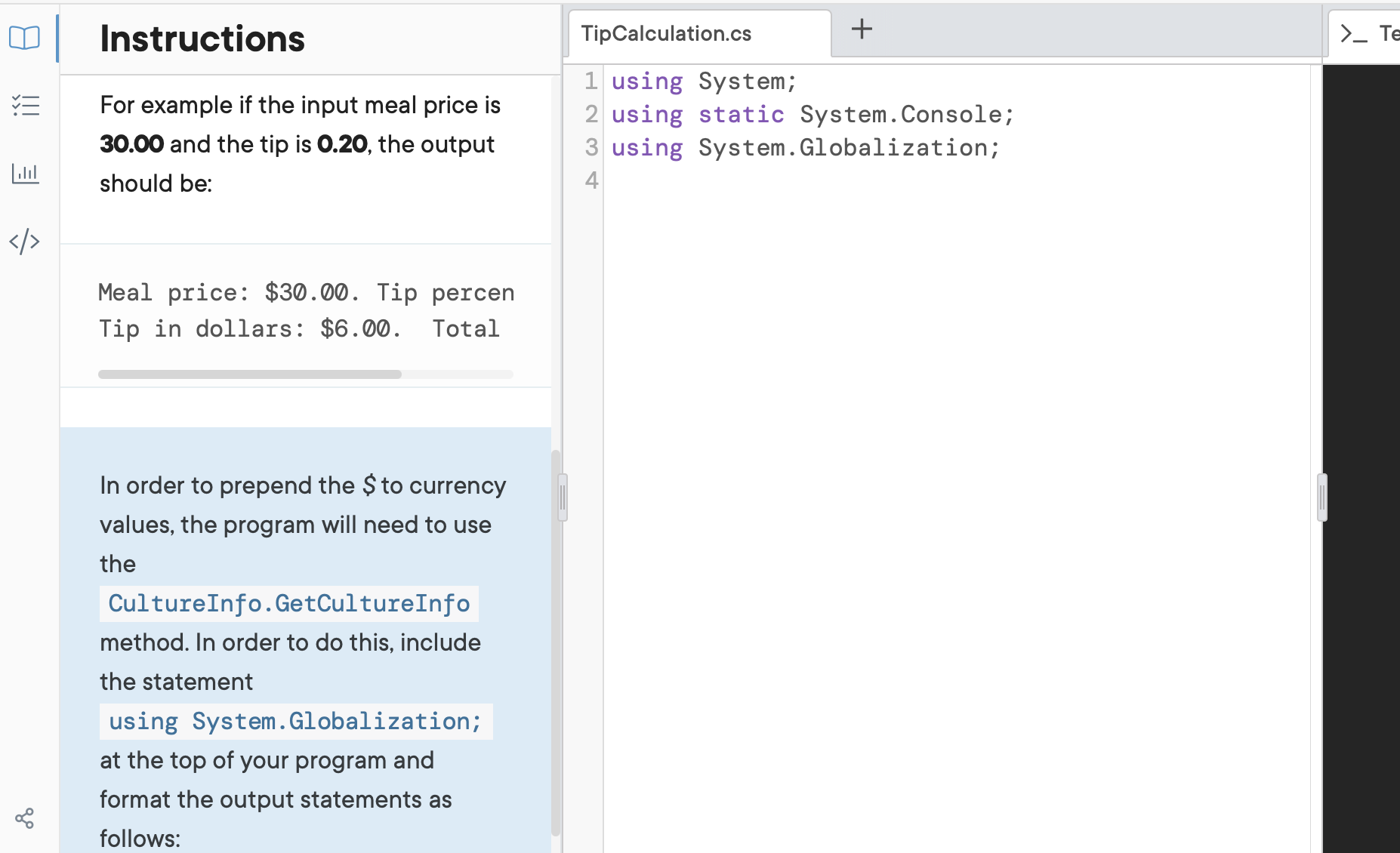Add a new editor tab with plus icon
Viewport: 1400px width, 853px height.
[x=861, y=29]
